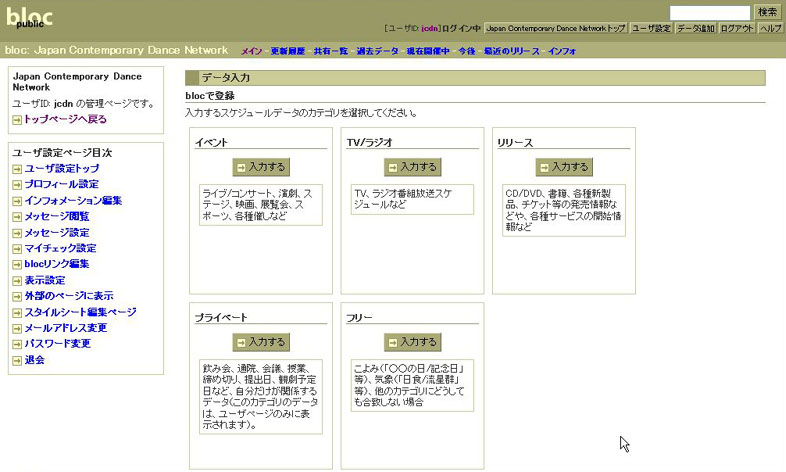Click 入力する in the フリー card
Screen dimensions: 786x472
413,342
